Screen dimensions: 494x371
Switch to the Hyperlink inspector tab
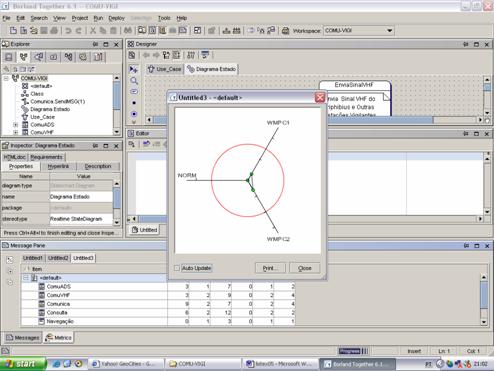coord(58,166)
